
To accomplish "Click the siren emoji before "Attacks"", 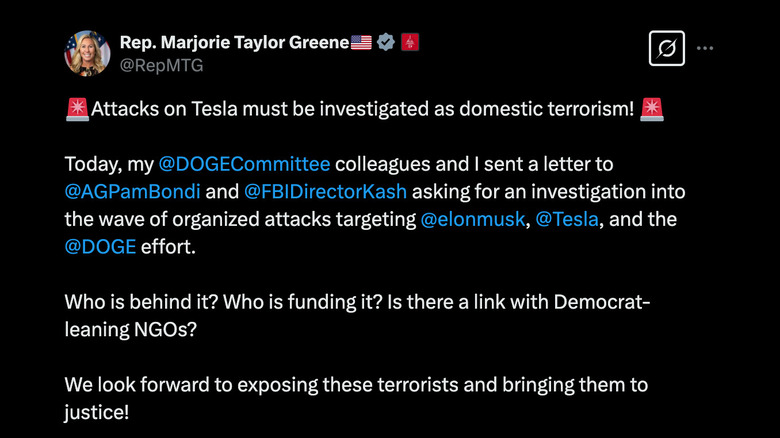I will point(77,110).
